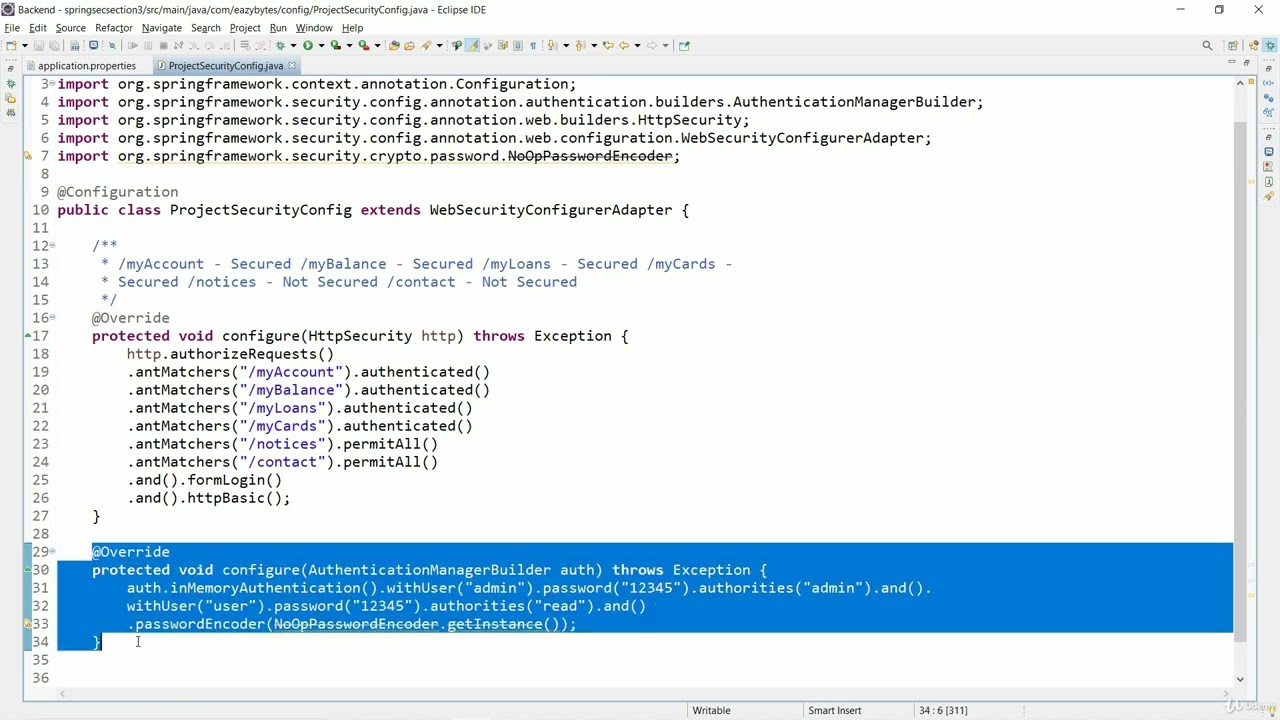Click the warning marker on line 33
Viewport: 1280px width, 720px height.
29,624
